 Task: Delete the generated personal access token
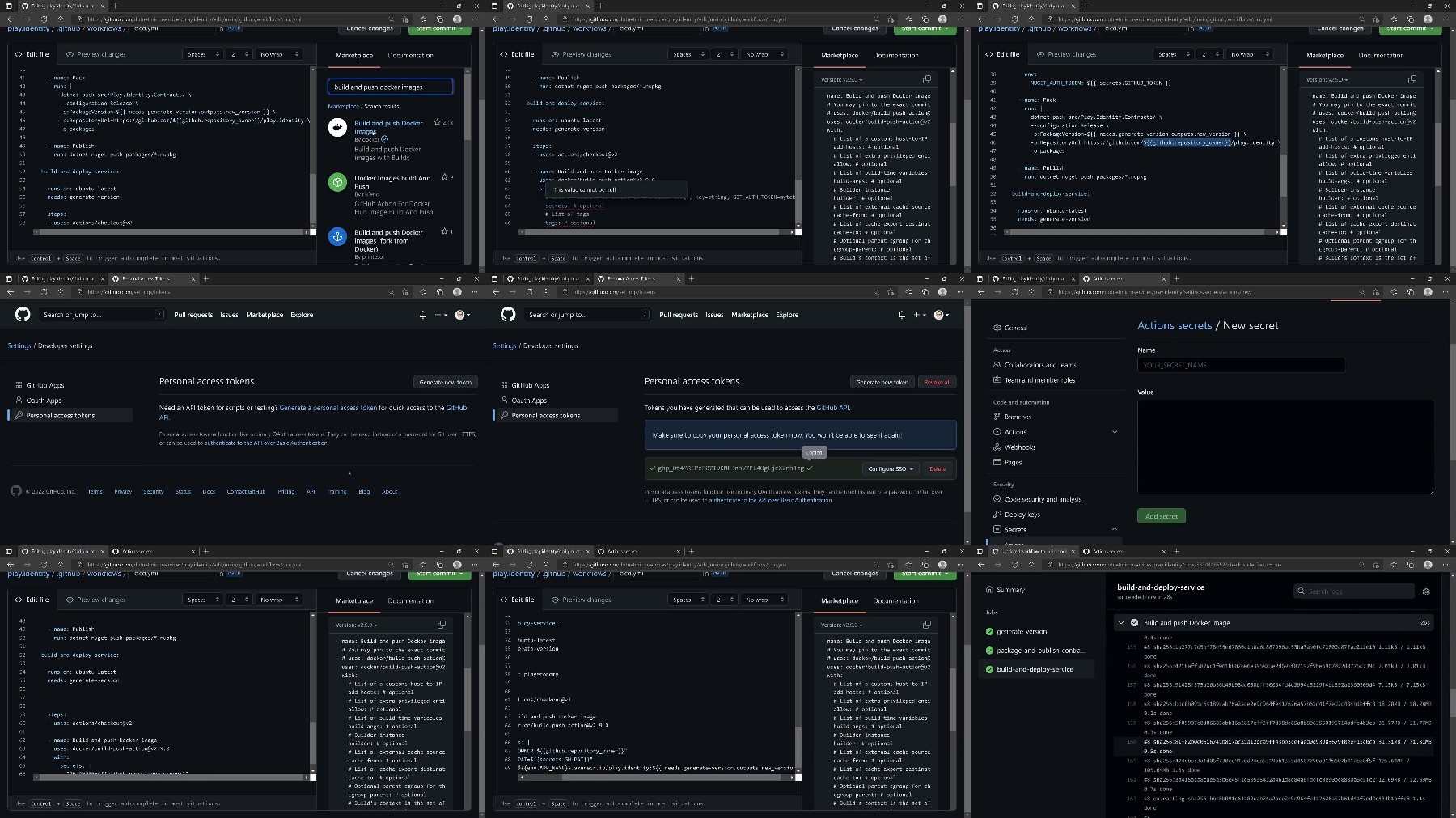point(938,468)
